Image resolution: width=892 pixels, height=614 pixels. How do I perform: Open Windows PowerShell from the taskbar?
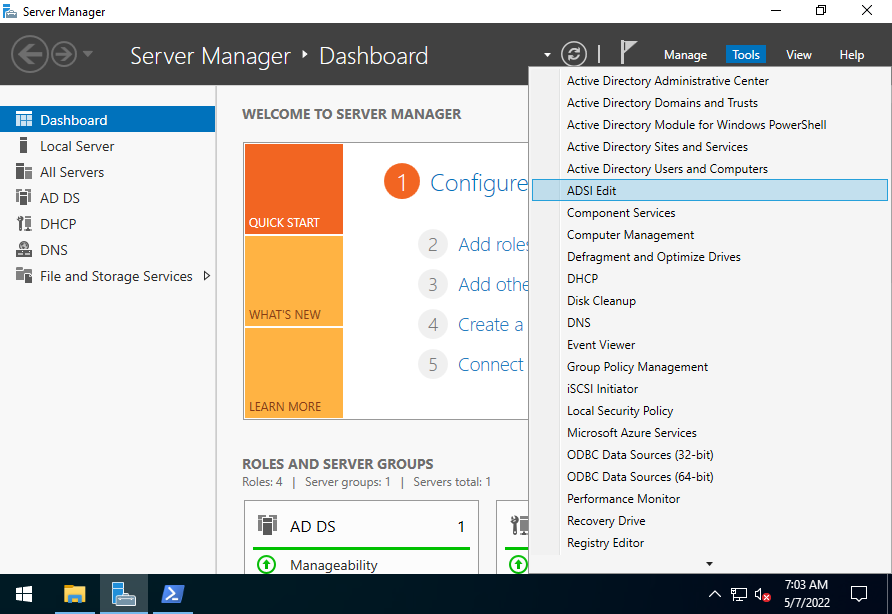coord(173,594)
